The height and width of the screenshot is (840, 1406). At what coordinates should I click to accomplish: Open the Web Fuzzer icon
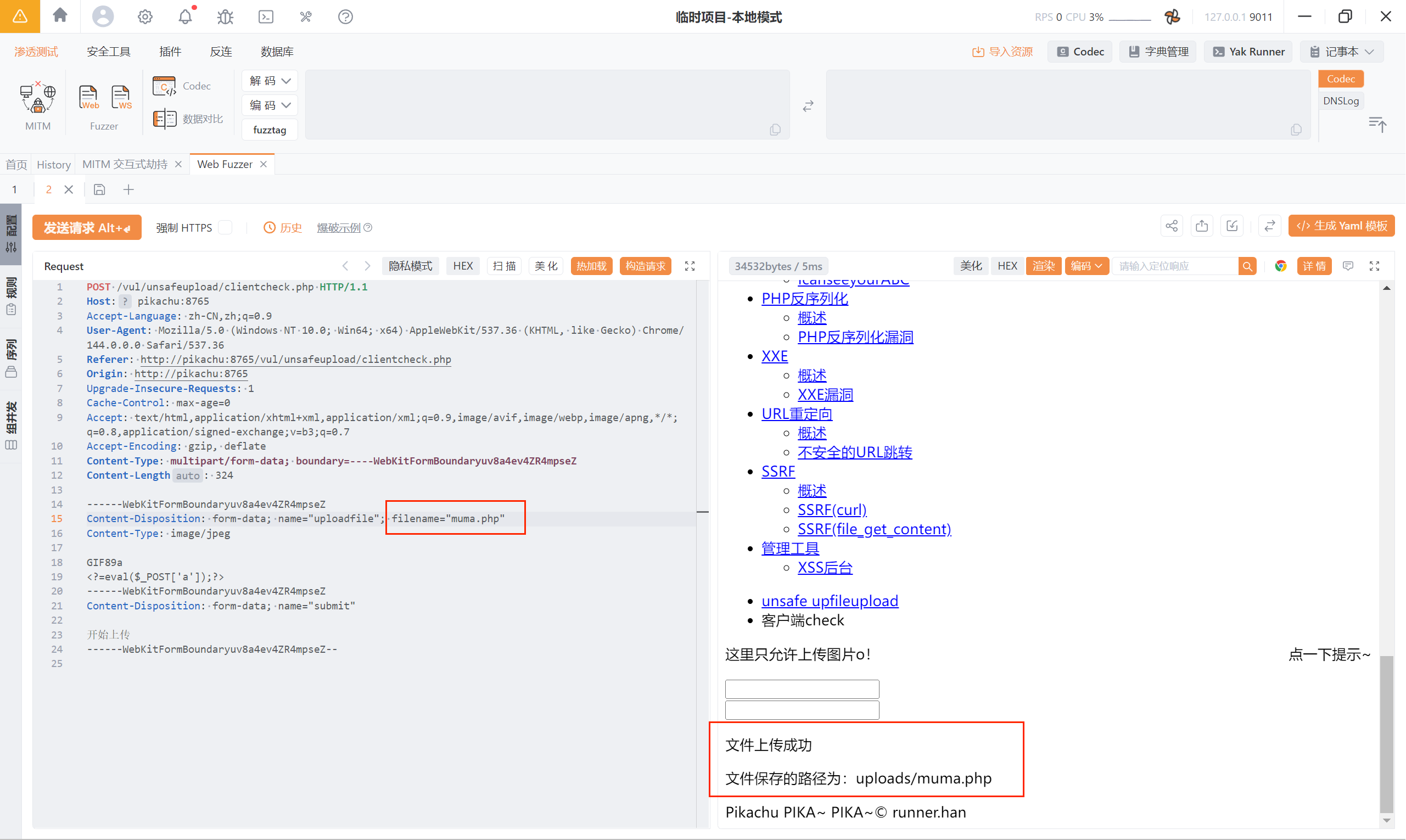point(88,97)
